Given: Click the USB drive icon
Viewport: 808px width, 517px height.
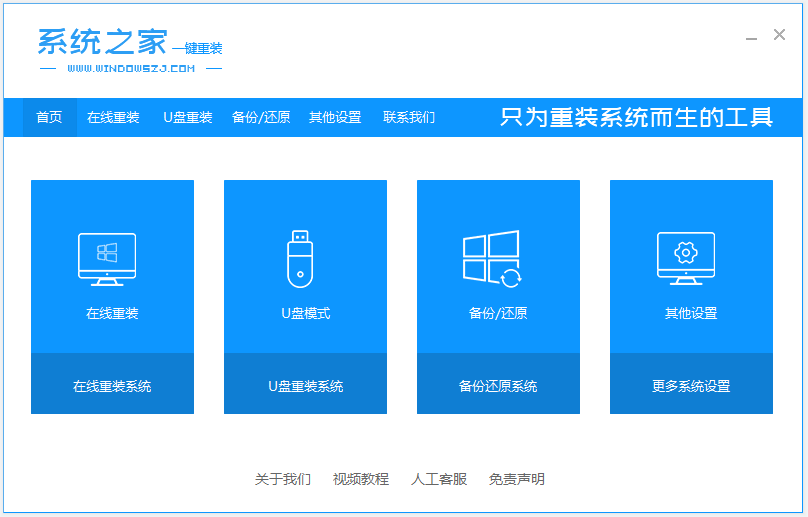Looking at the screenshot, I should (x=300, y=259).
